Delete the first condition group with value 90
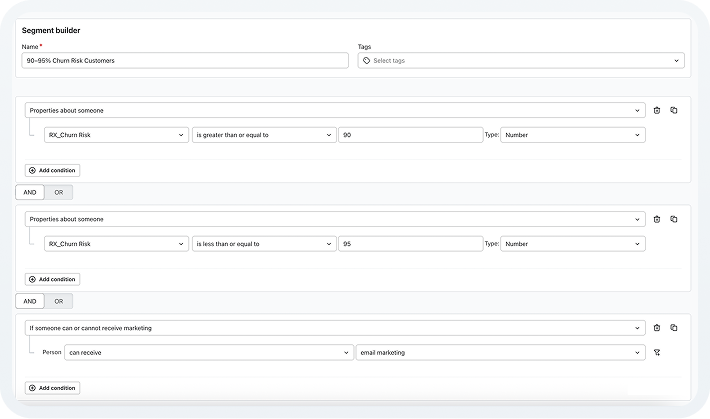This screenshot has height=419, width=710. coord(657,110)
